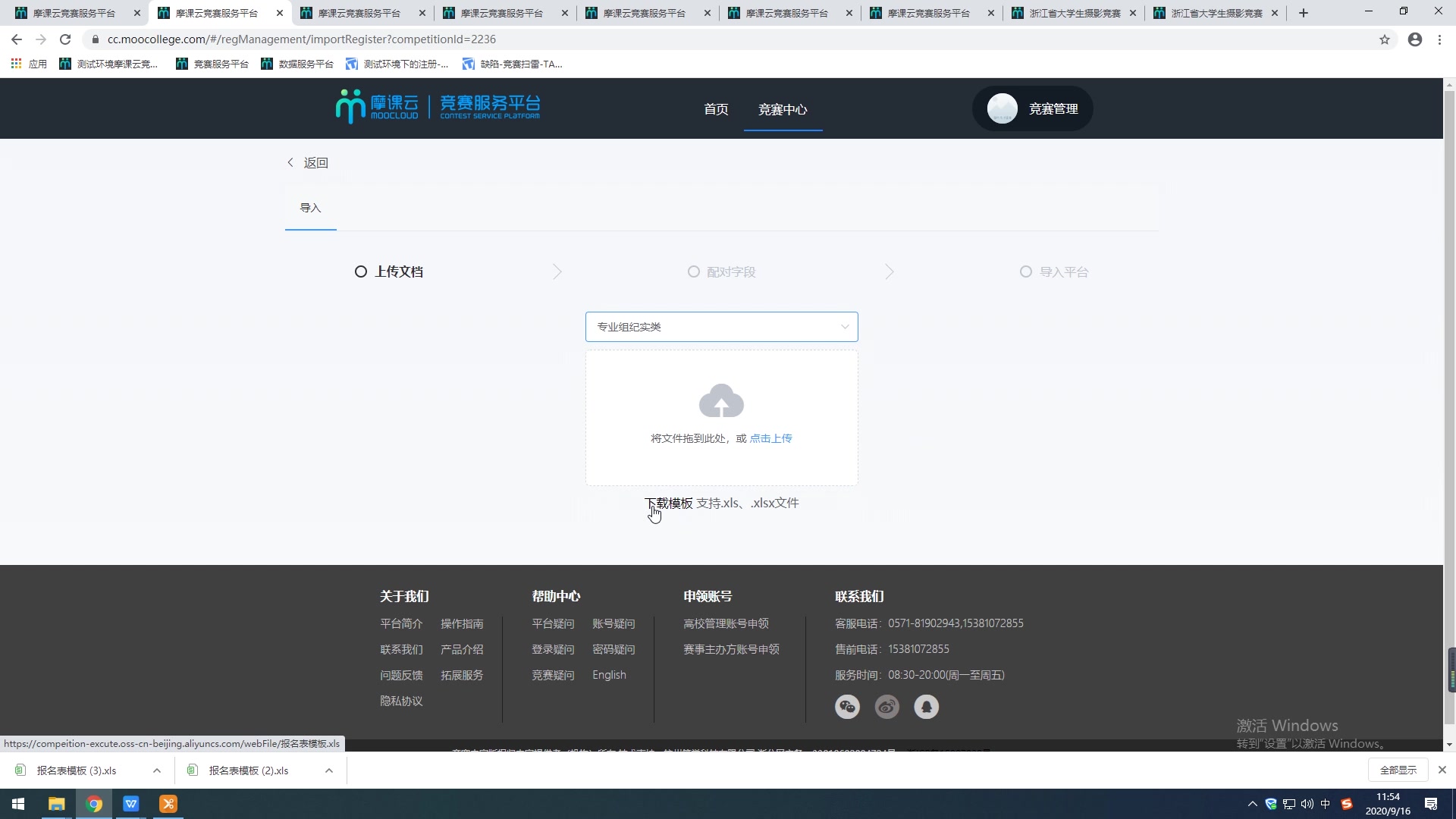The width and height of the screenshot is (1456, 819).
Task: Open the 密码疑问 help link
Action: pos(613,649)
